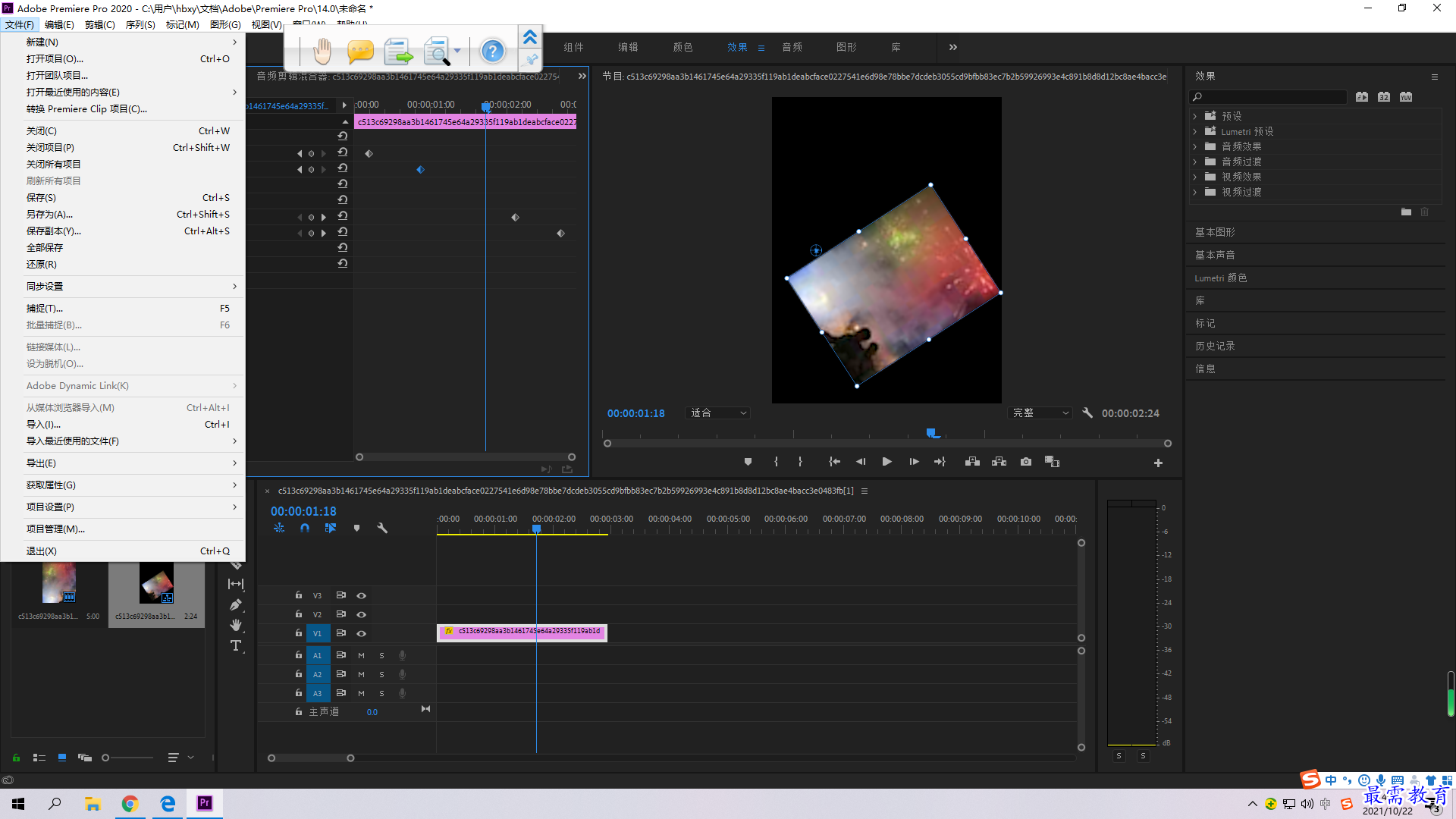1456x819 pixels.
Task: Click Accelerated Effects filter icon
Action: click(1362, 96)
